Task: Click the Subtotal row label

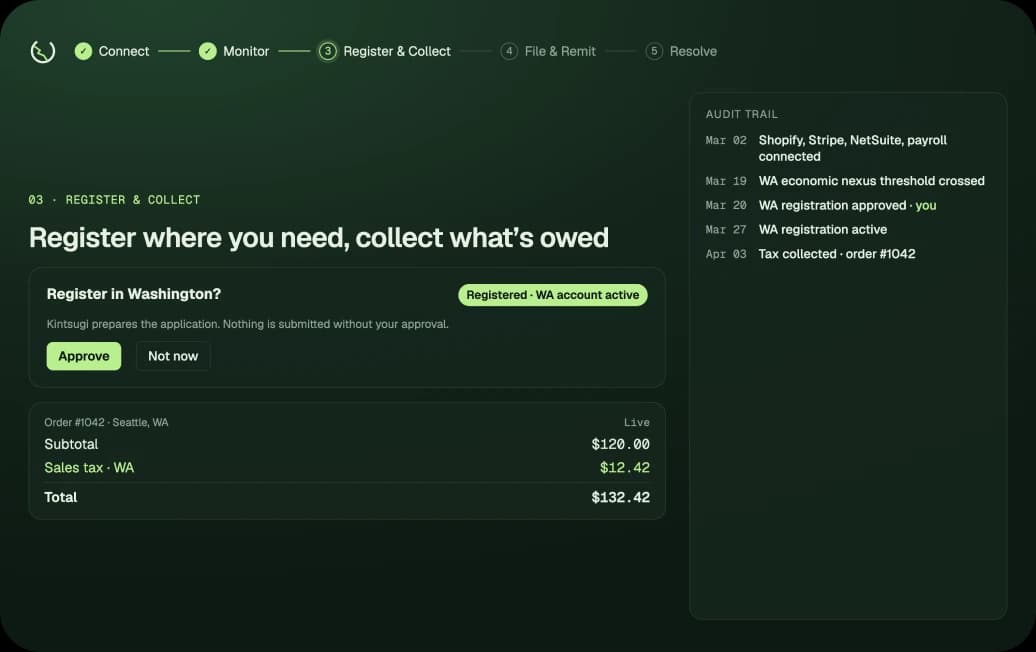Action: (x=71, y=444)
